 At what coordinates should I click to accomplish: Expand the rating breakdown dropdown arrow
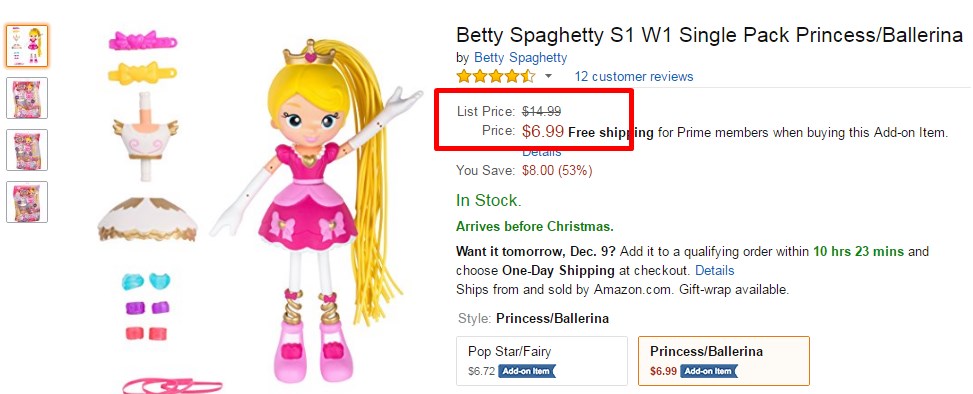tap(549, 76)
